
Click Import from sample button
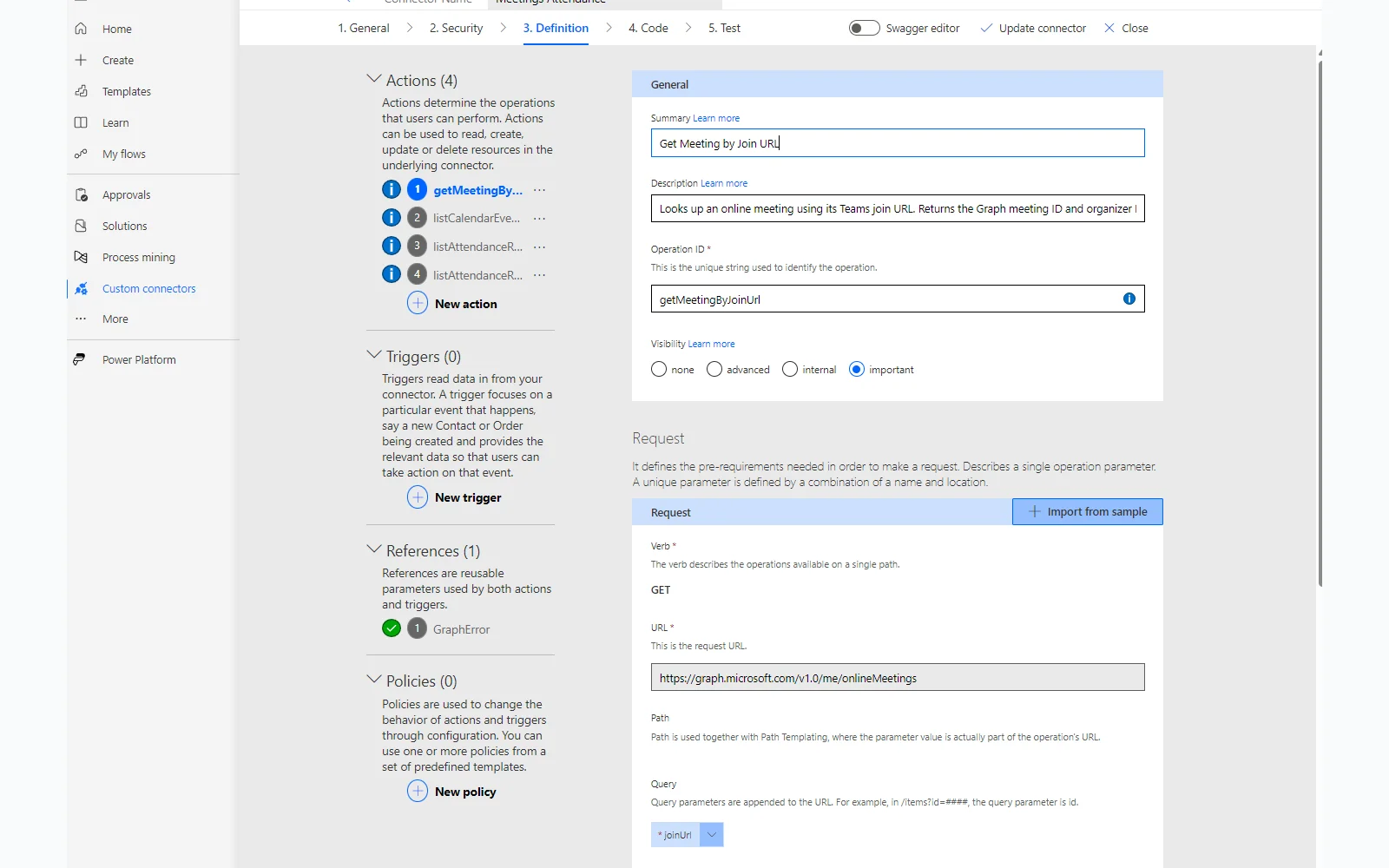[1088, 512]
